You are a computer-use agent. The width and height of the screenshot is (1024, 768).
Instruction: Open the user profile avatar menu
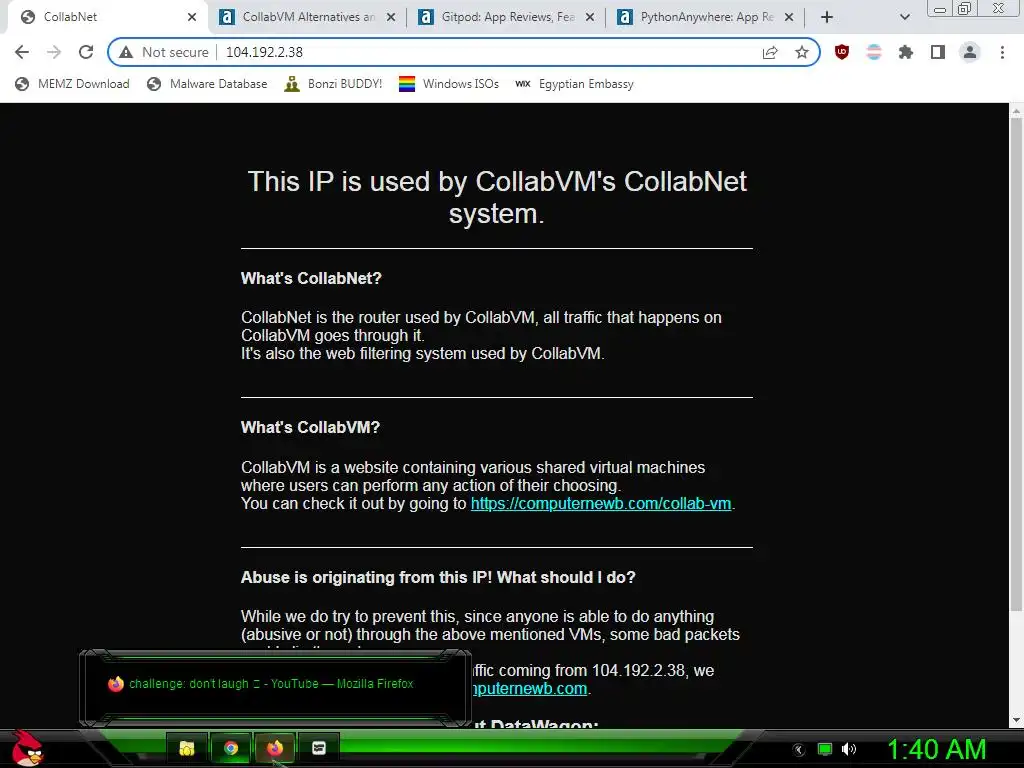[x=970, y=52]
